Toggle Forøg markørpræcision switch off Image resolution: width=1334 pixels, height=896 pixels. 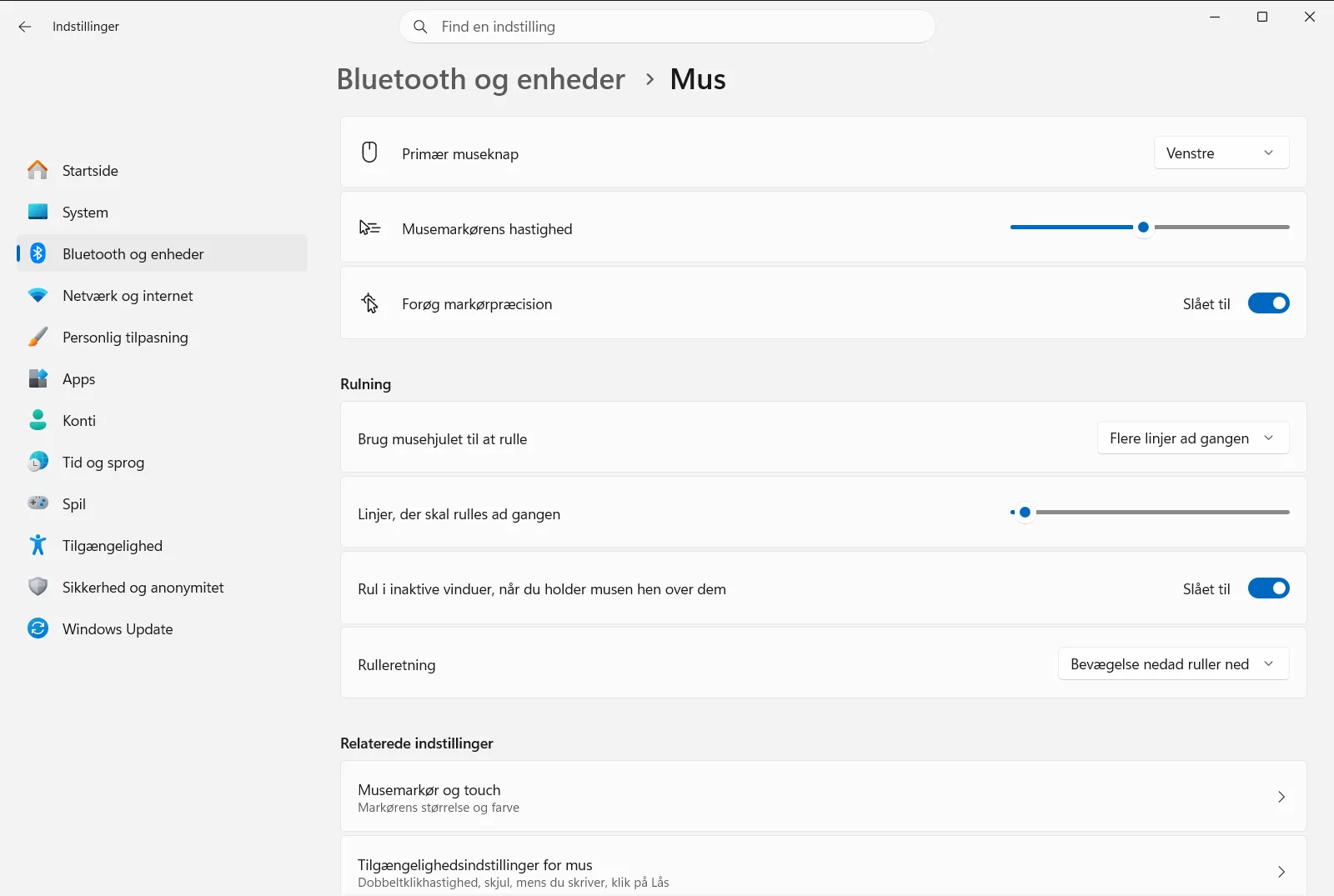(x=1268, y=303)
